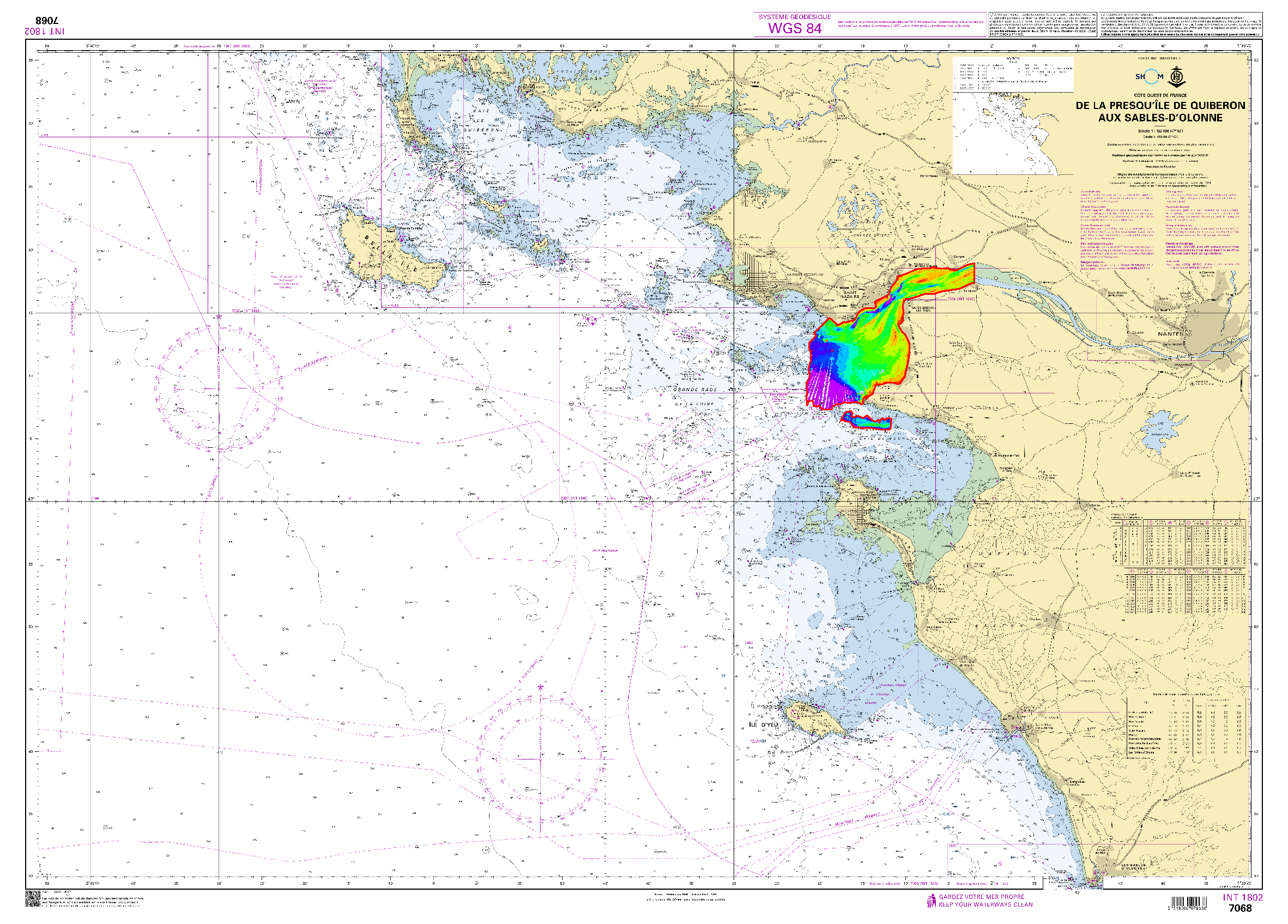Click the IHO anchor emblem
Screen dimensions: 1288x924
pos(1176,77)
